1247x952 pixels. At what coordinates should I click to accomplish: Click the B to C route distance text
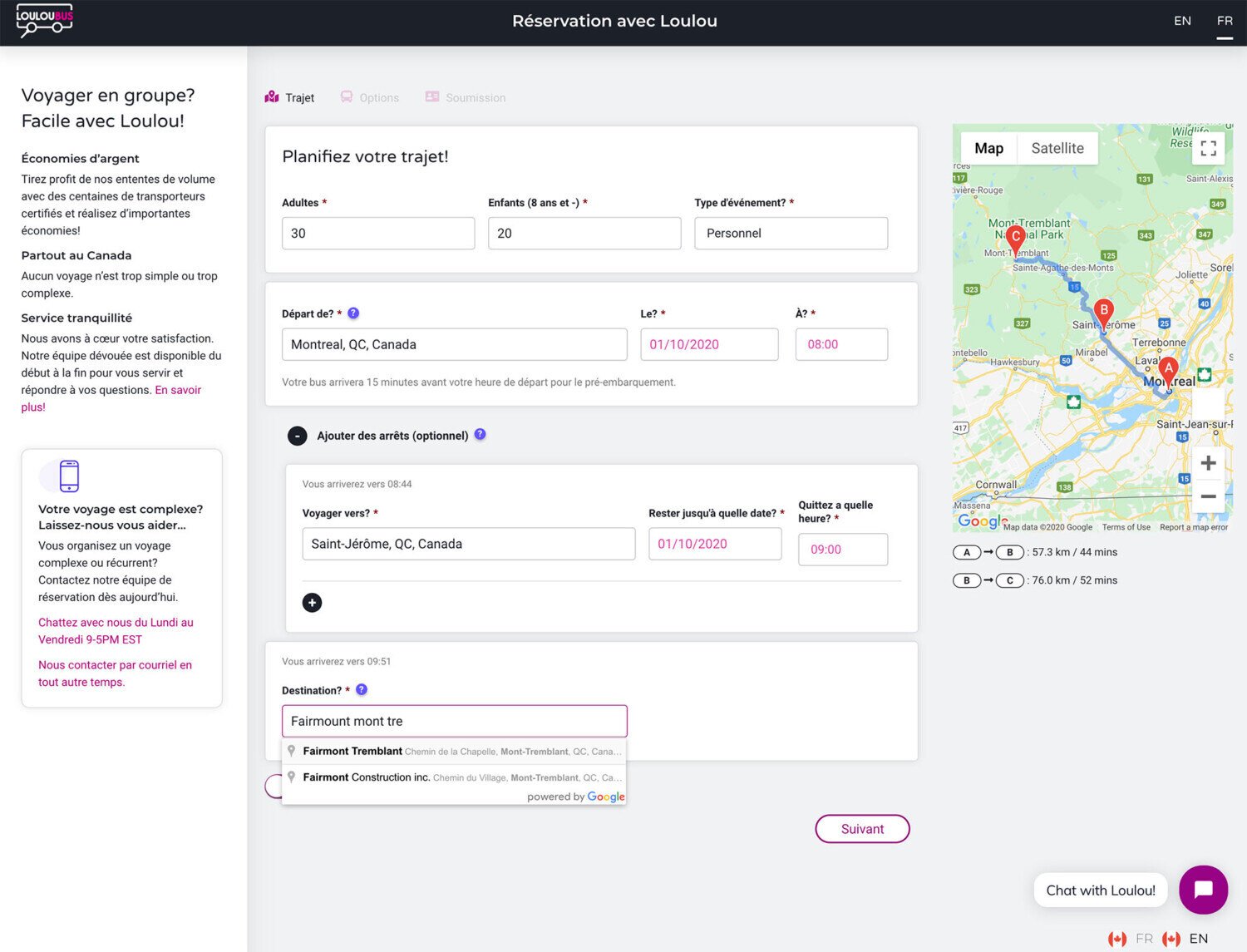pos(1074,580)
